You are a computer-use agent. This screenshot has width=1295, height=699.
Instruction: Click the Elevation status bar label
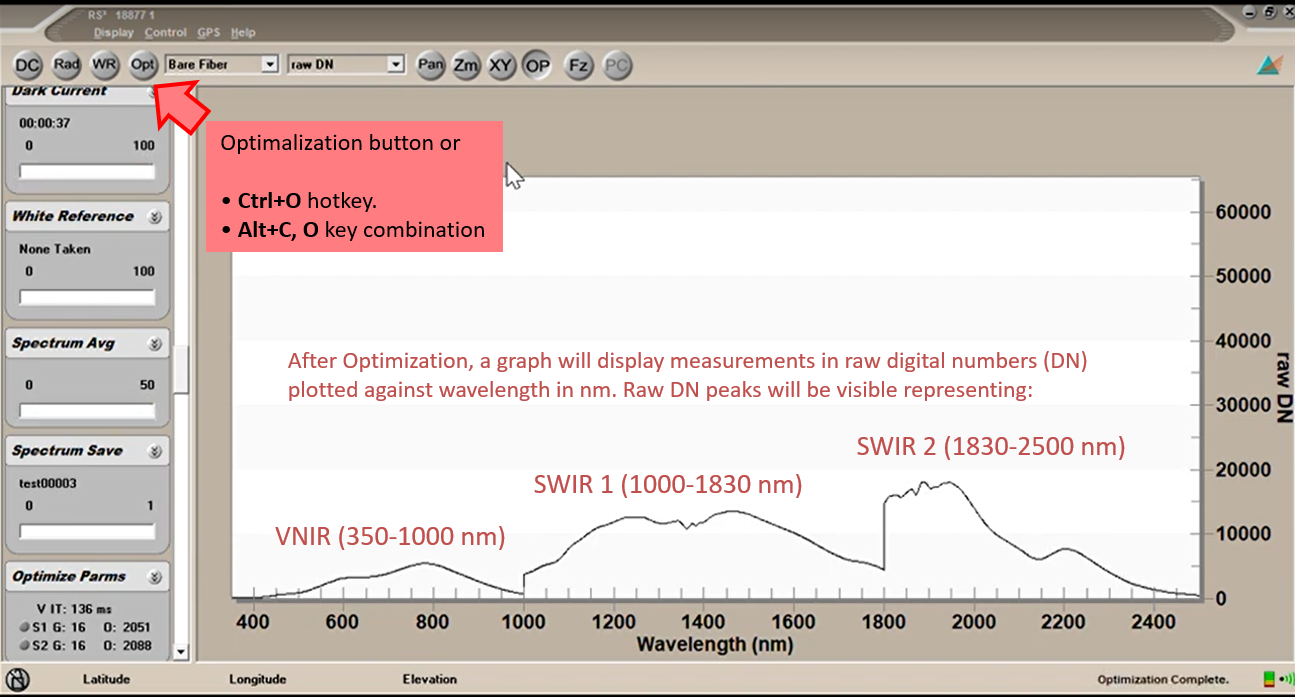(x=430, y=680)
